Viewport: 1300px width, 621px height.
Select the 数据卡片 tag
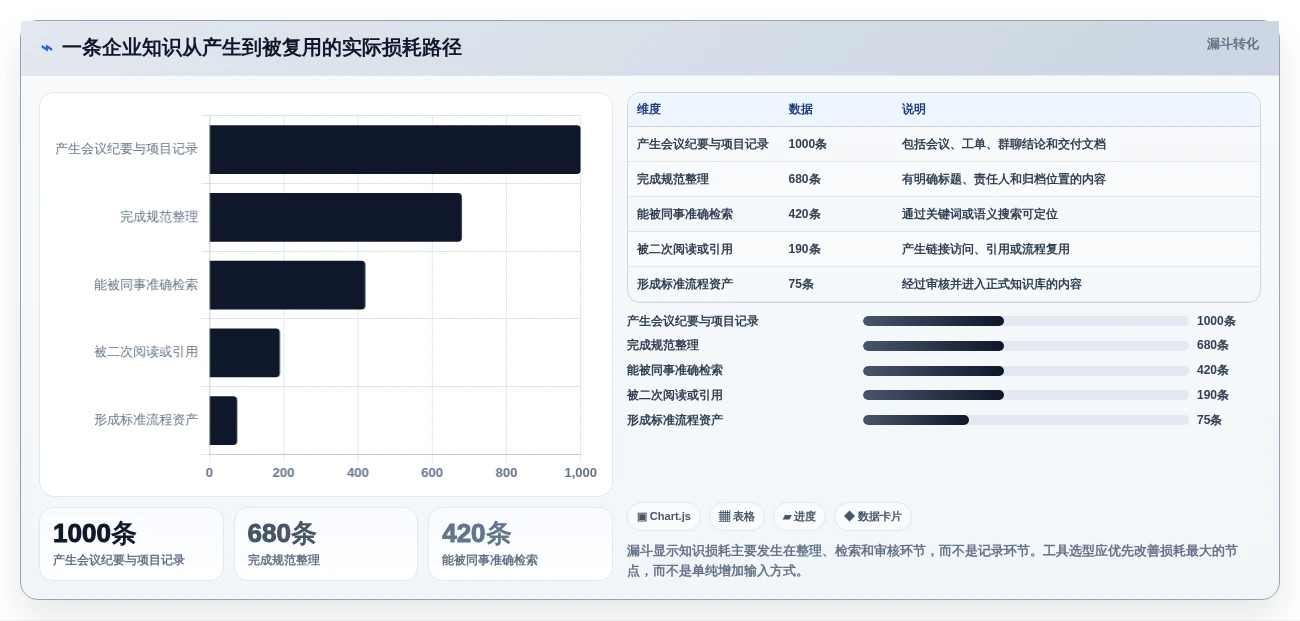pos(873,516)
